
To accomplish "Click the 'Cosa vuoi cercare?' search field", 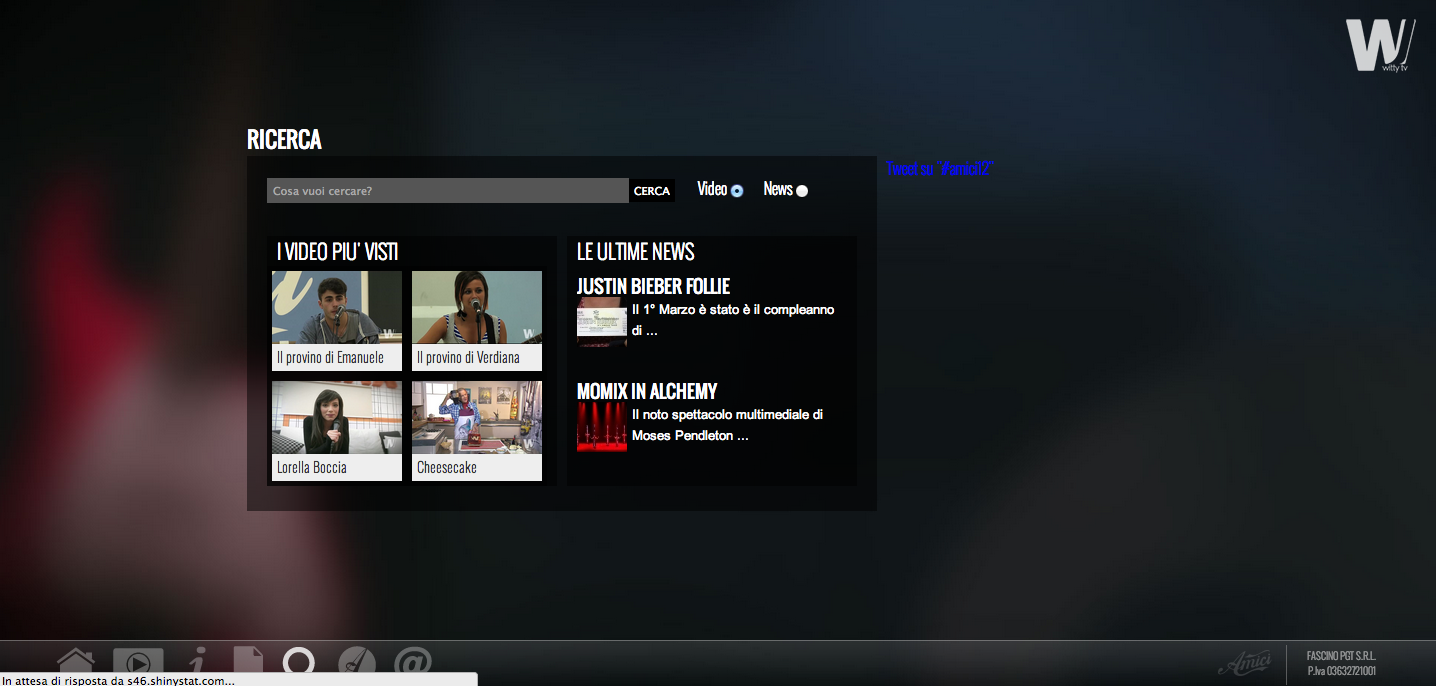I will click(x=447, y=191).
